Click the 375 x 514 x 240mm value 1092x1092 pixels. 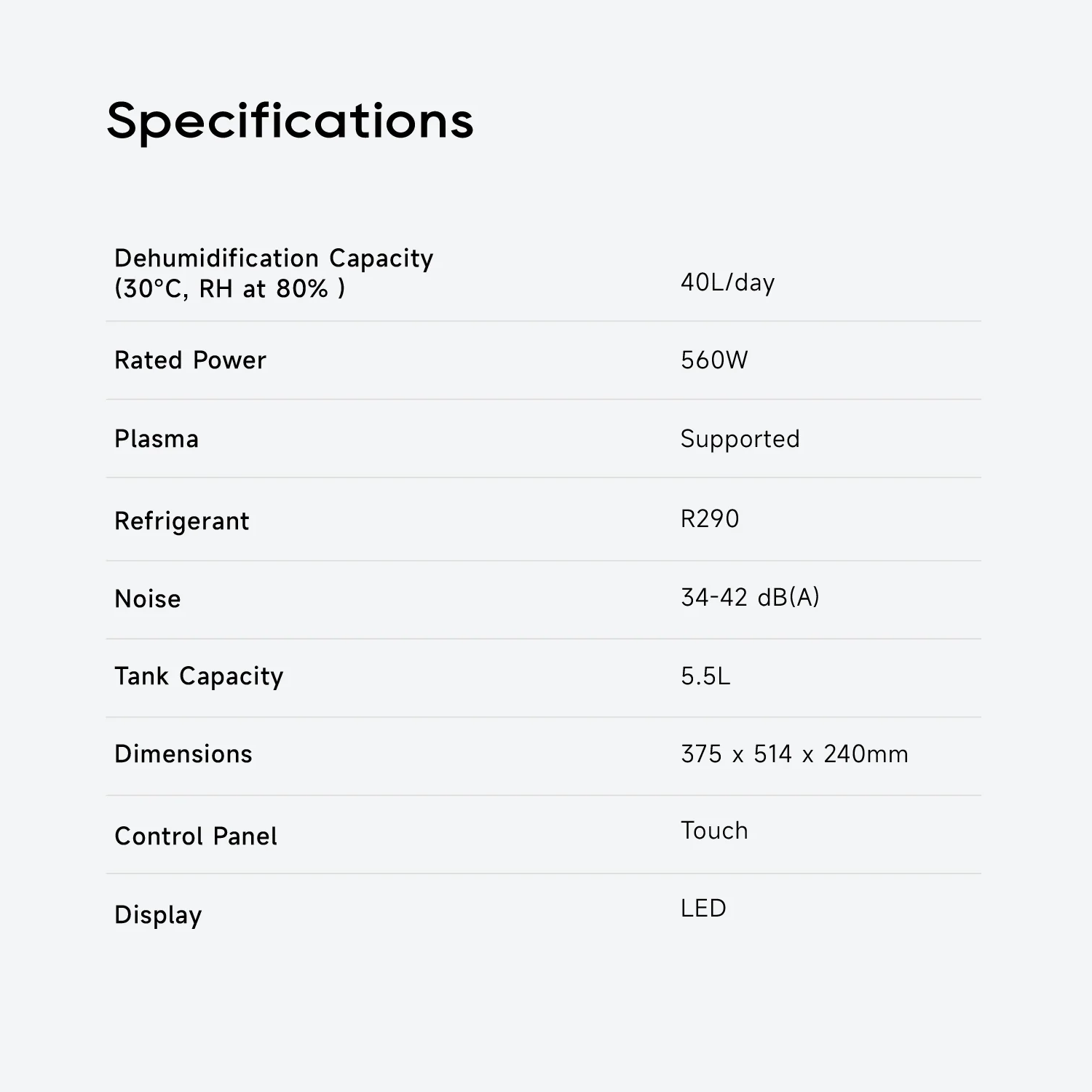coord(794,754)
